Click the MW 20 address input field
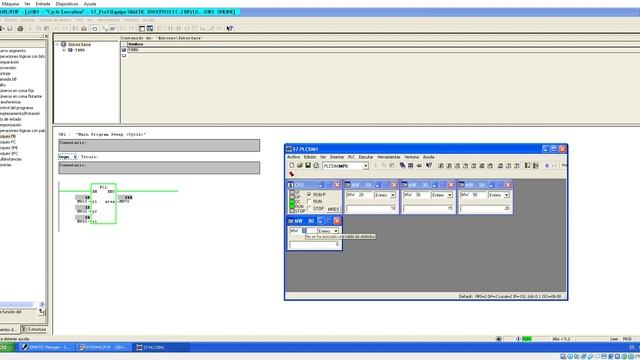The width and height of the screenshot is (640, 360). point(359,195)
